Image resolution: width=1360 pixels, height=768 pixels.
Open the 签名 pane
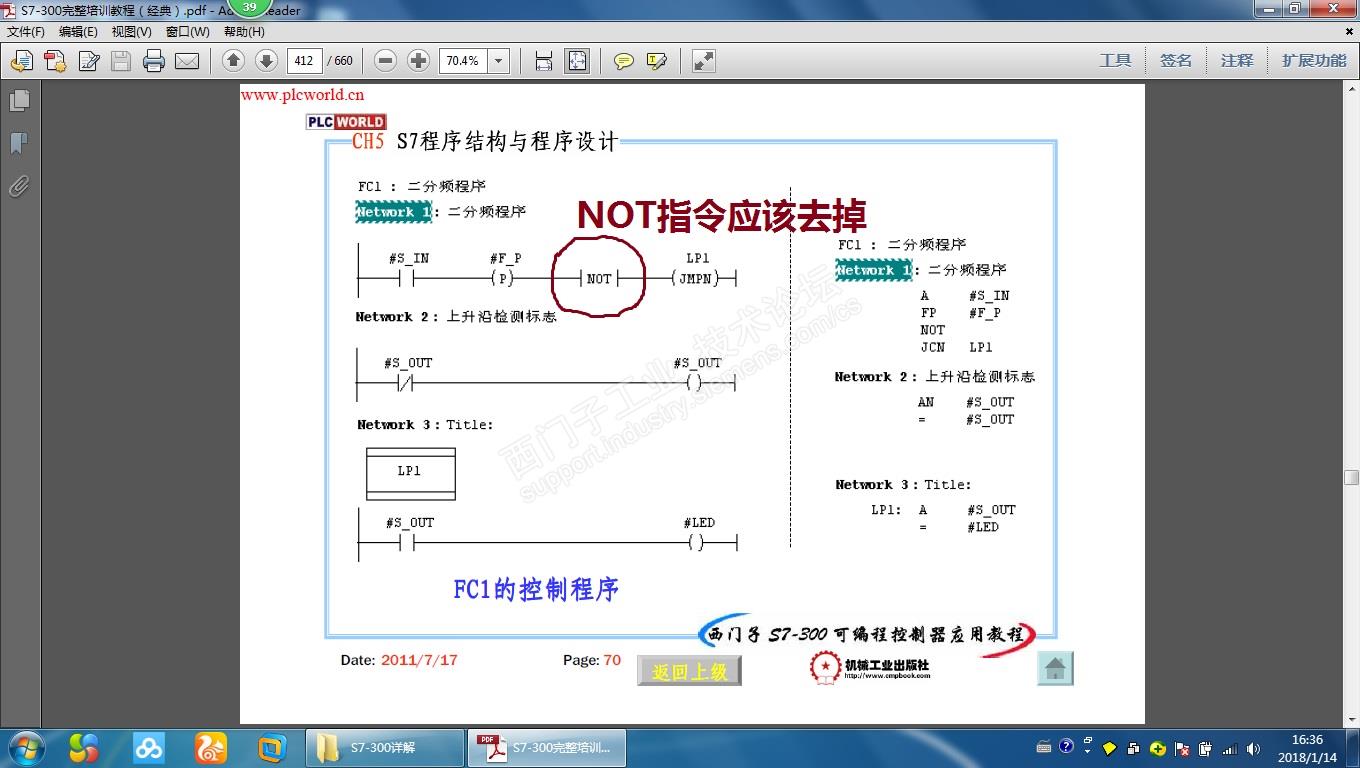pos(1176,61)
